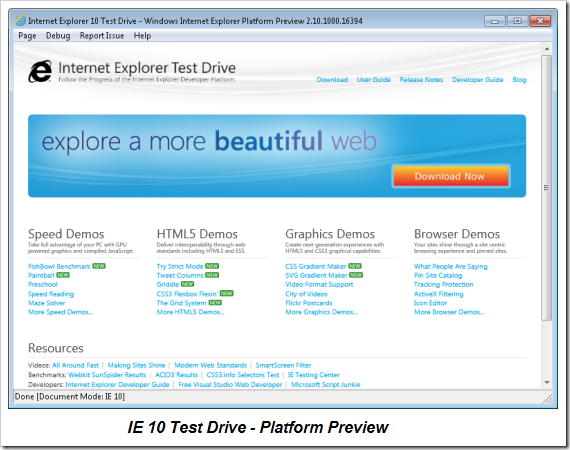Open the Griddle demo
The width and height of the screenshot is (570, 450).
coord(168,284)
